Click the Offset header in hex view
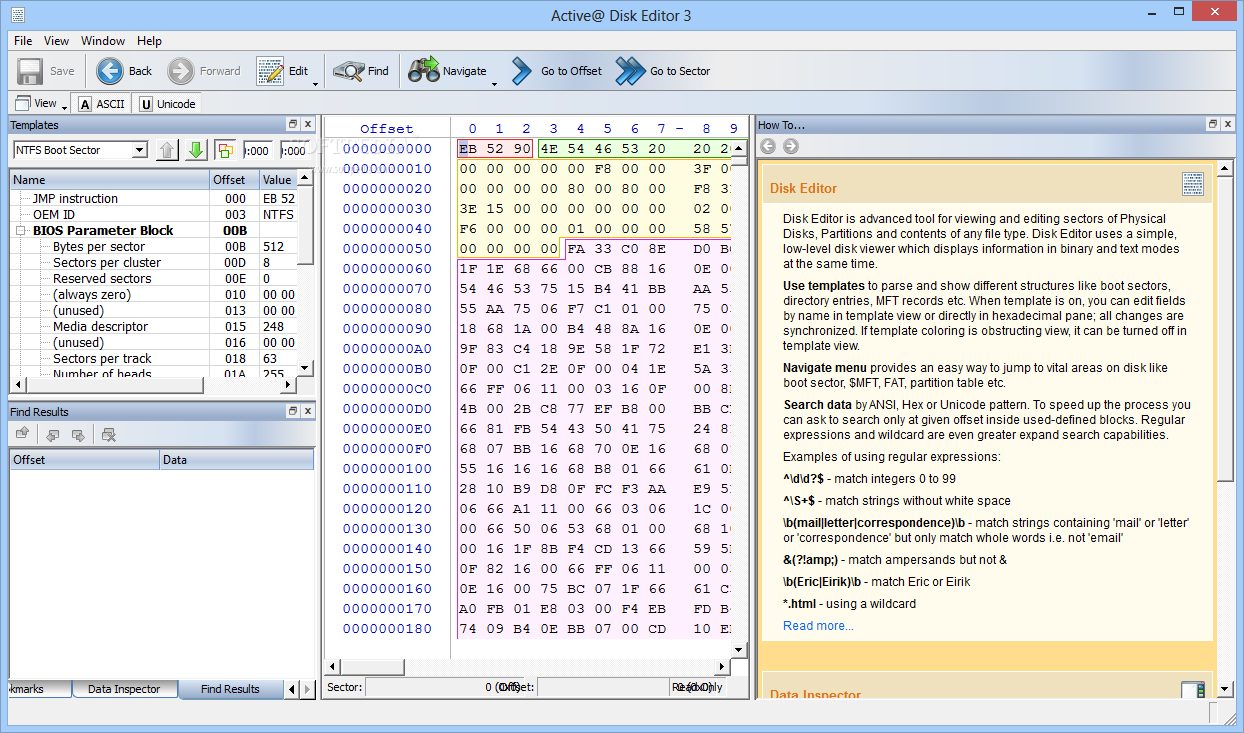Image resolution: width=1244 pixels, height=733 pixels. pyautogui.click(x=387, y=129)
